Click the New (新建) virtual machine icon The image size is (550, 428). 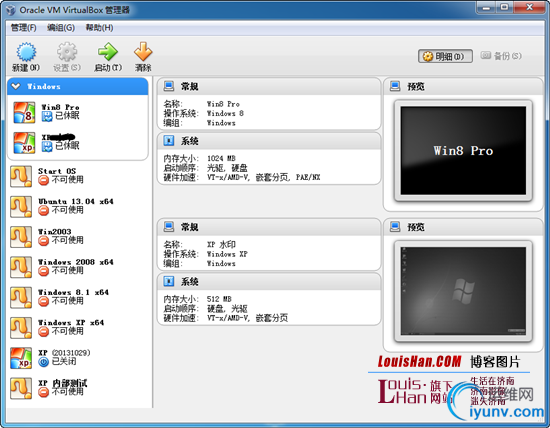click(x=26, y=52)
